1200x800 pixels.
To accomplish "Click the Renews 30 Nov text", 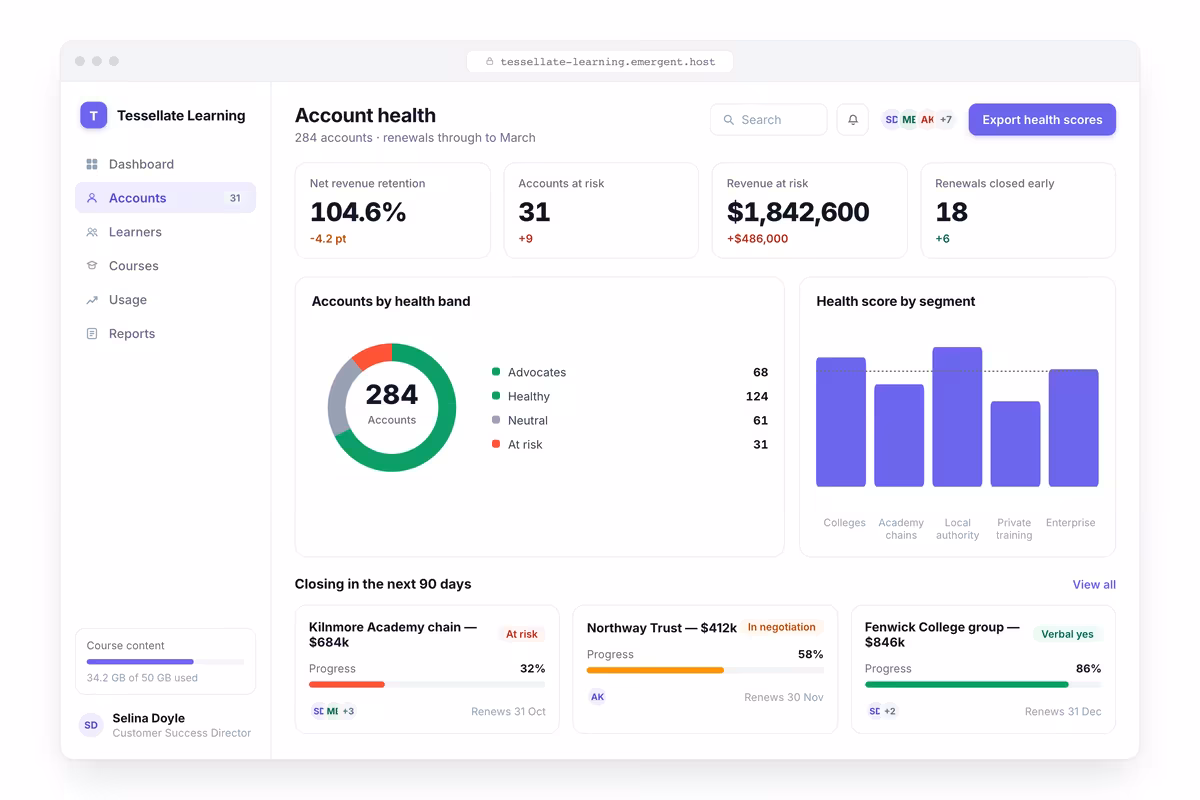I will coord(784,697).
